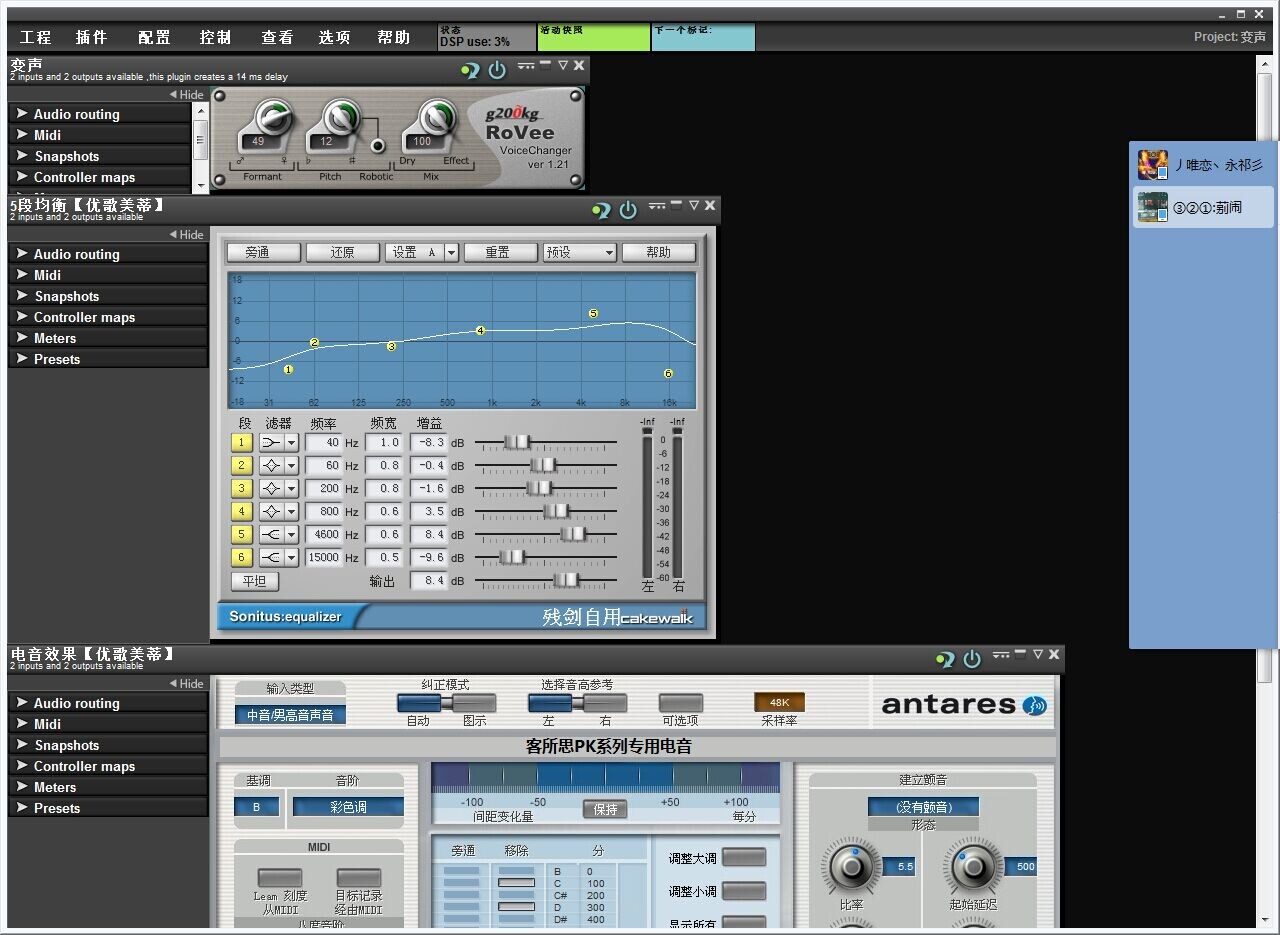Image resolution: width=1280 pixels, height=935 pixels.
Task: Open filter type dropdown for band 2
Action: coord(292,465)
